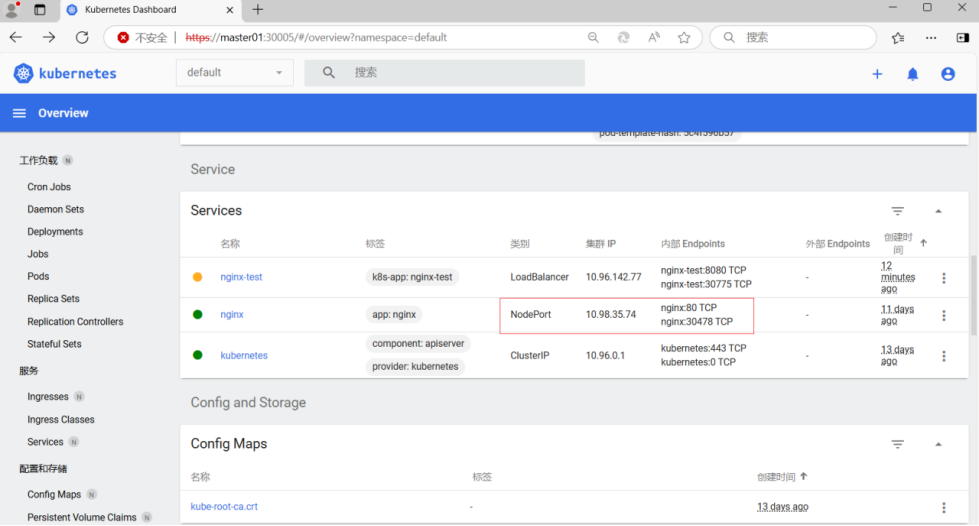Reload the current page
979x526 pixels.
(x=82, y=37)
